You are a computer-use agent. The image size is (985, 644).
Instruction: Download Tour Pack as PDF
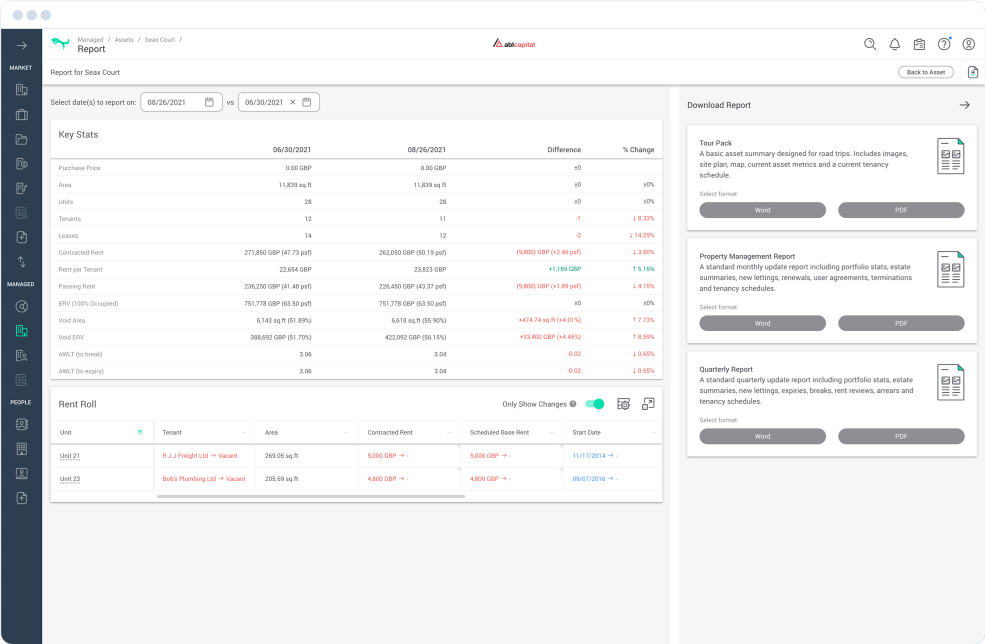pyautogui.click(x=901, y=210)
